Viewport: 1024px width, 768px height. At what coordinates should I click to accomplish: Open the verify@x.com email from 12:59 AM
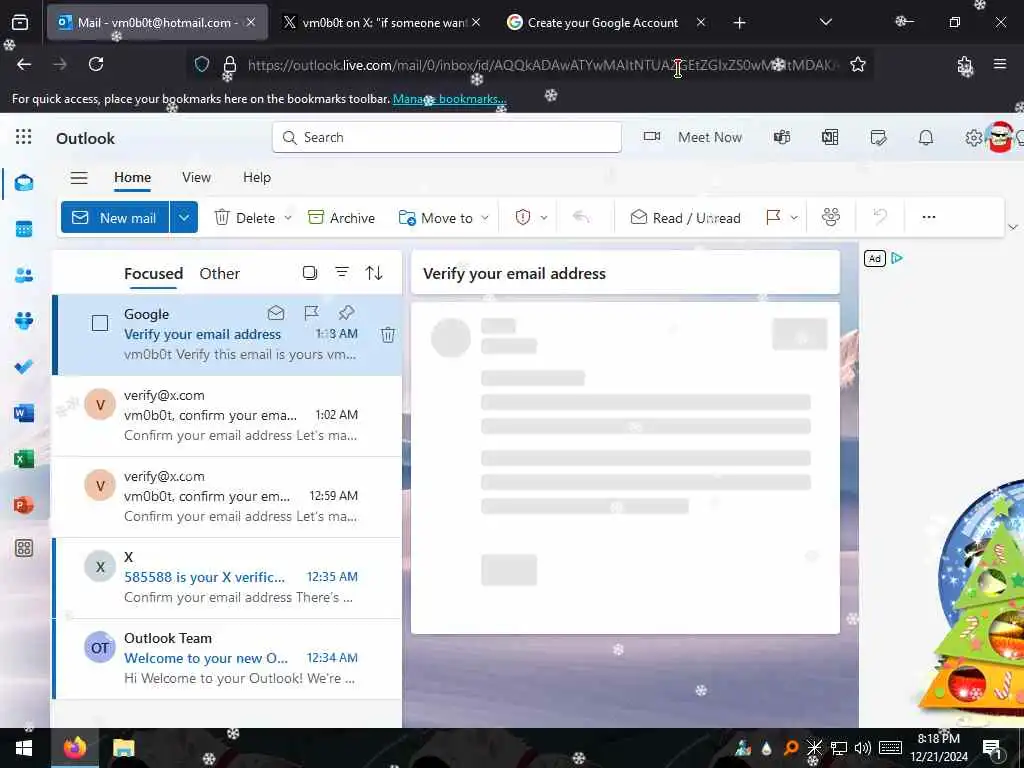227,497
